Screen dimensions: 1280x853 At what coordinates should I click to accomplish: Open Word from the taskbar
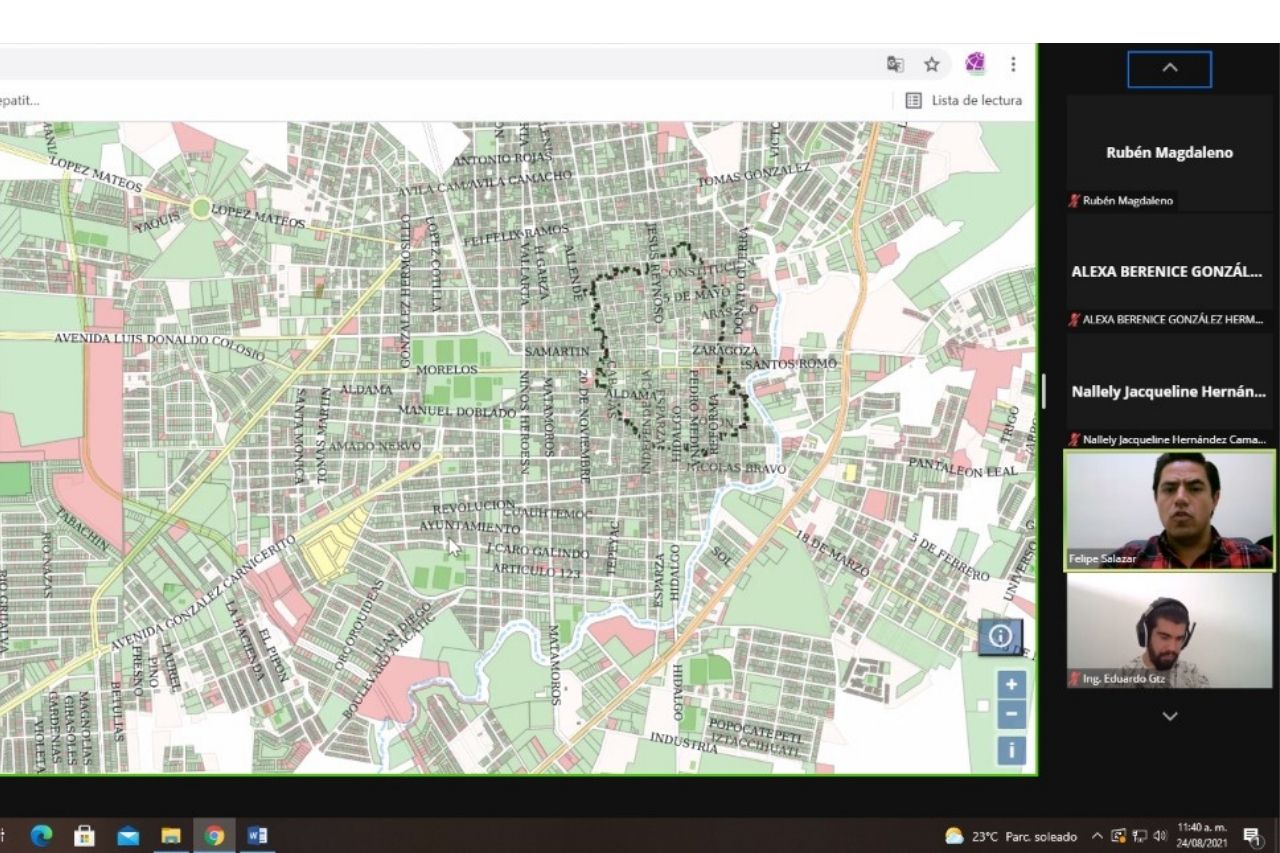[257, 836]
